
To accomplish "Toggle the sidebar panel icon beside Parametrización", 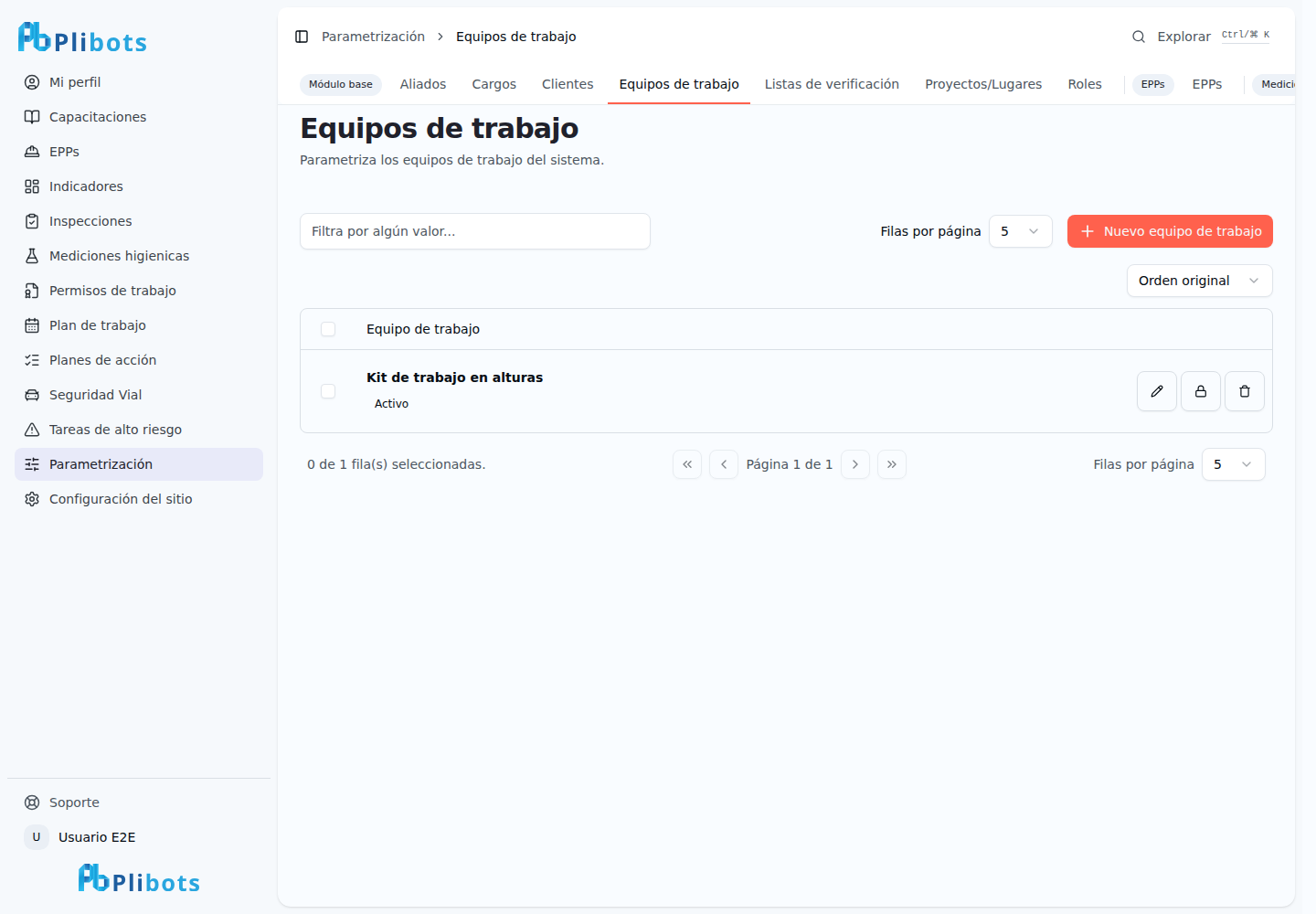I will [x=302, y=37].
